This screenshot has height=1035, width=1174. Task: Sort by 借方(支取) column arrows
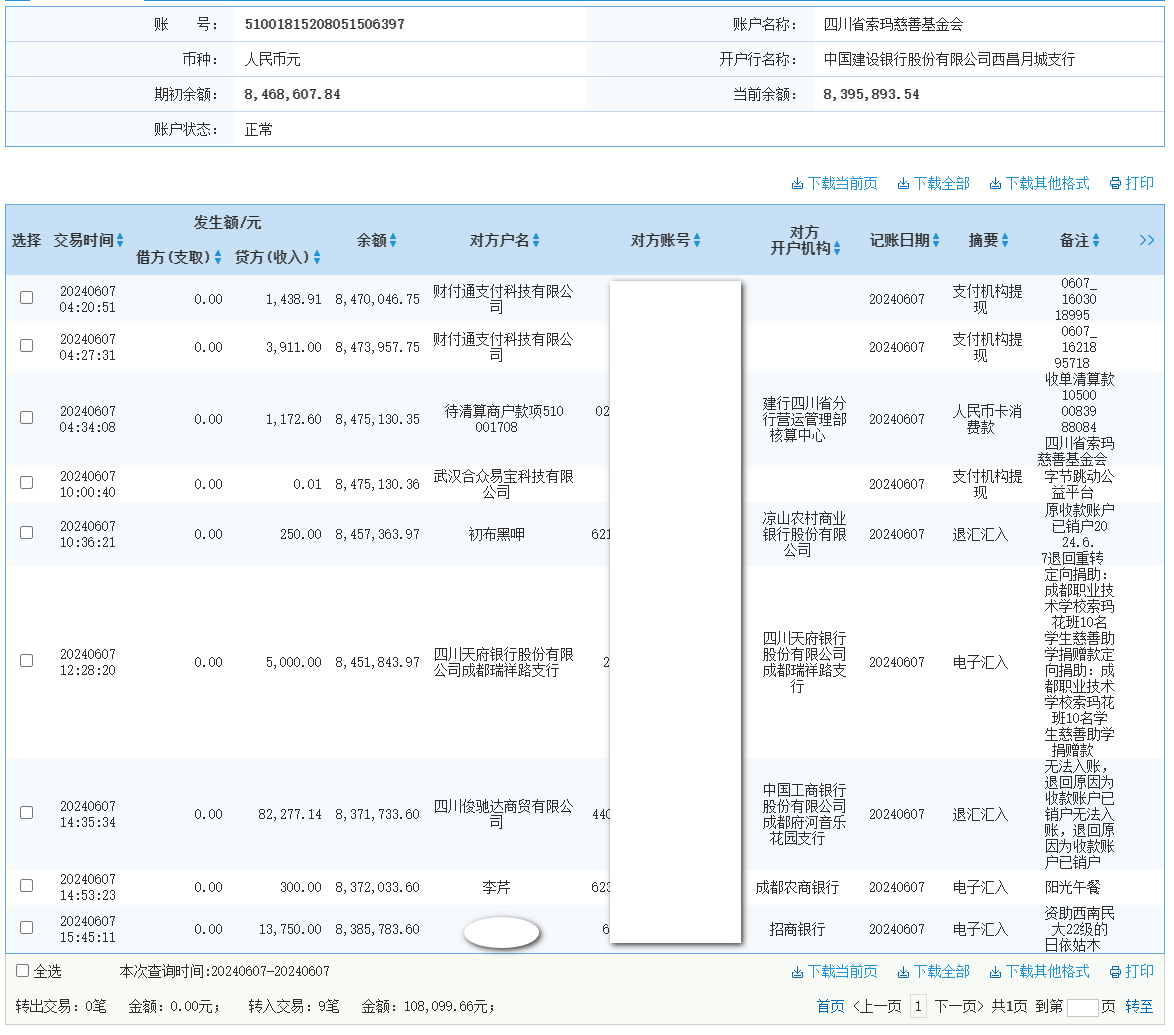[218, 258]
